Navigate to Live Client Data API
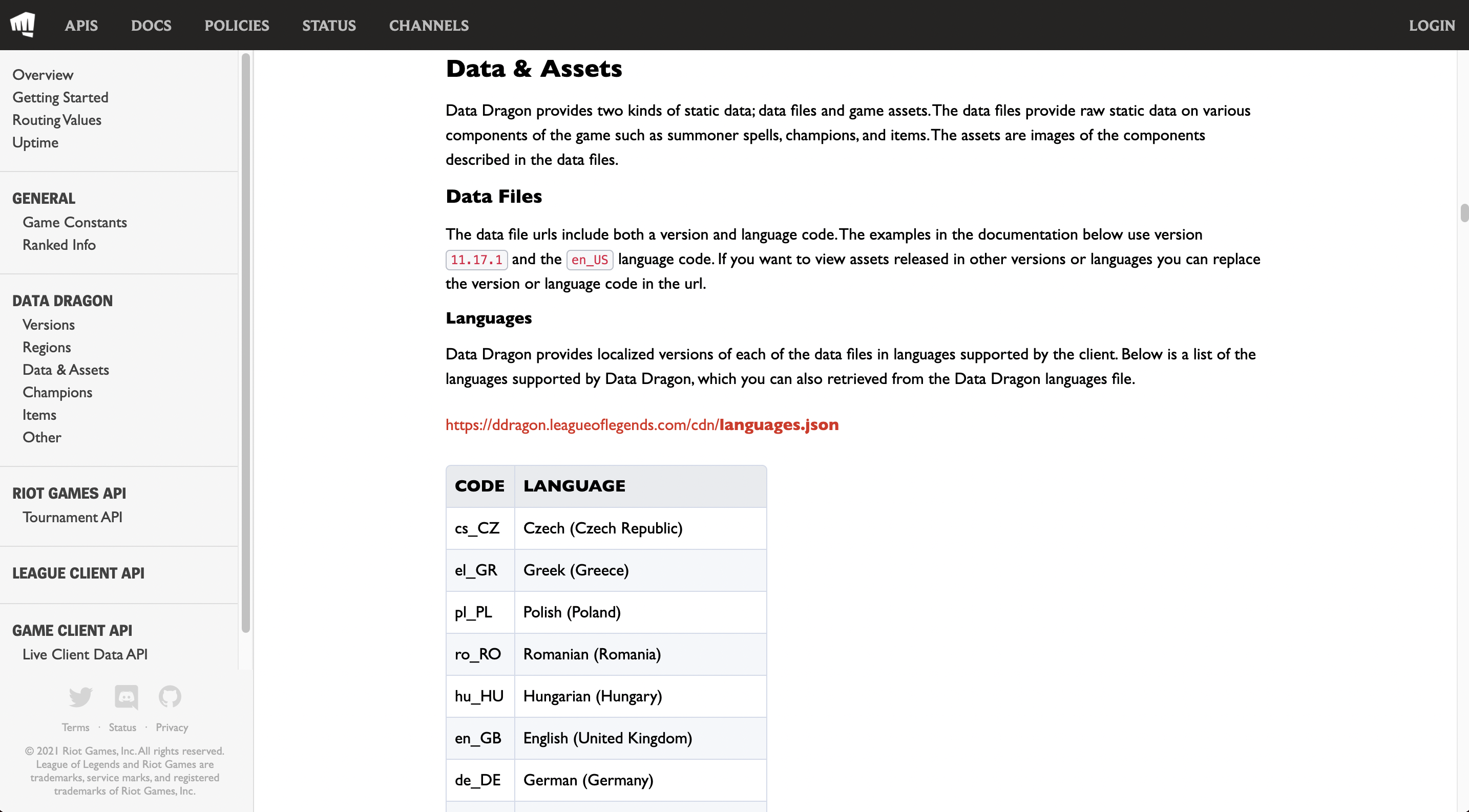This screenshot has width=1469, height=812. click(85, 655)
